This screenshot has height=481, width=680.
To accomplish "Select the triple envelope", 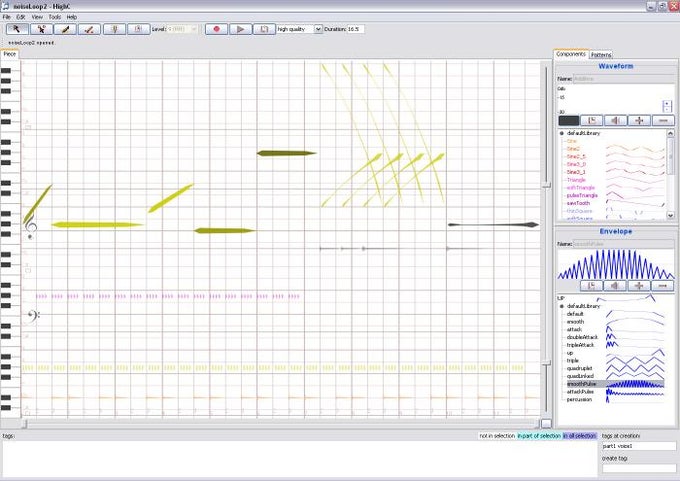I will pyautogui.click(x=572, y=361).
